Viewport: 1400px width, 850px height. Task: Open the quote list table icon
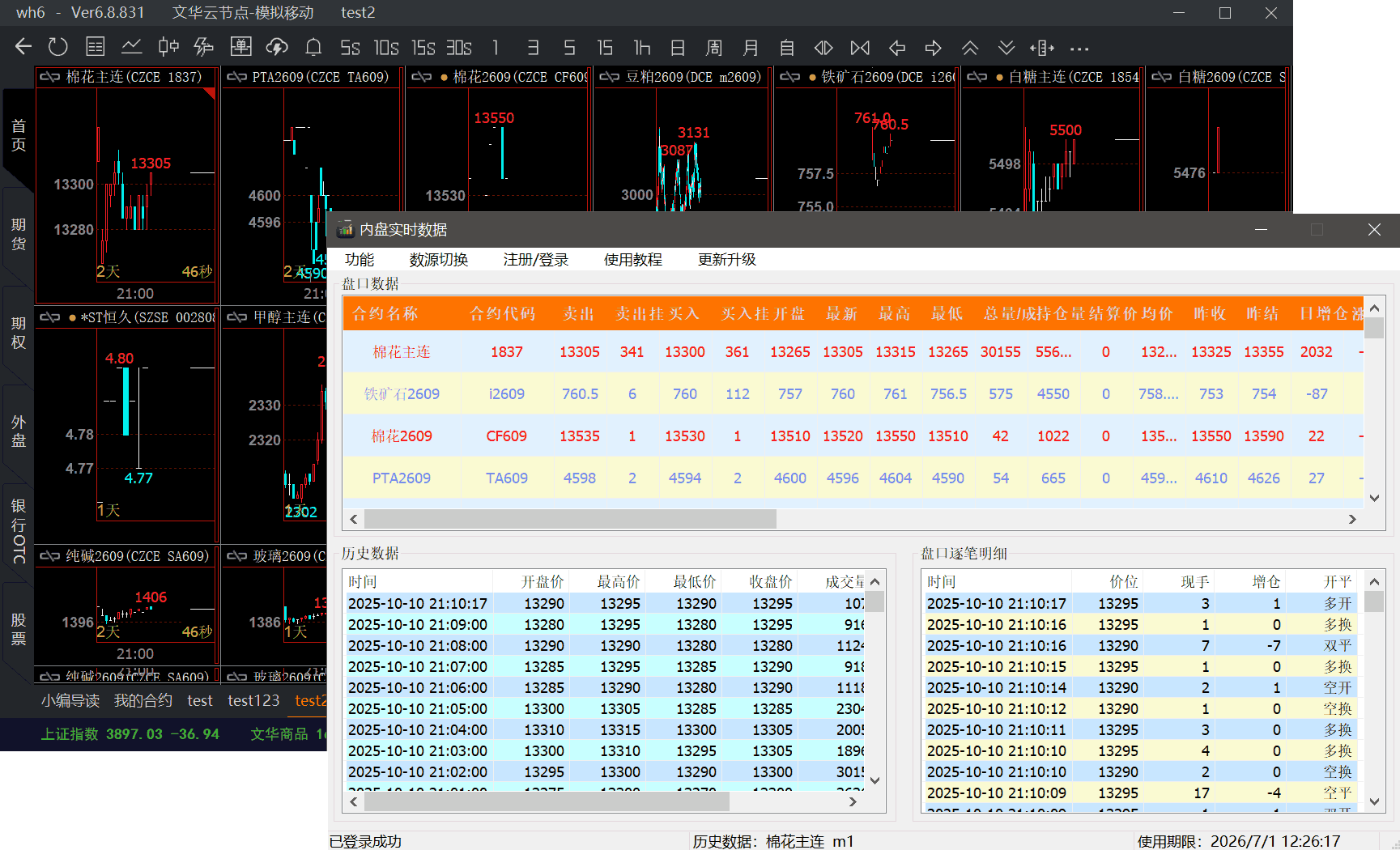click(96, 47)
